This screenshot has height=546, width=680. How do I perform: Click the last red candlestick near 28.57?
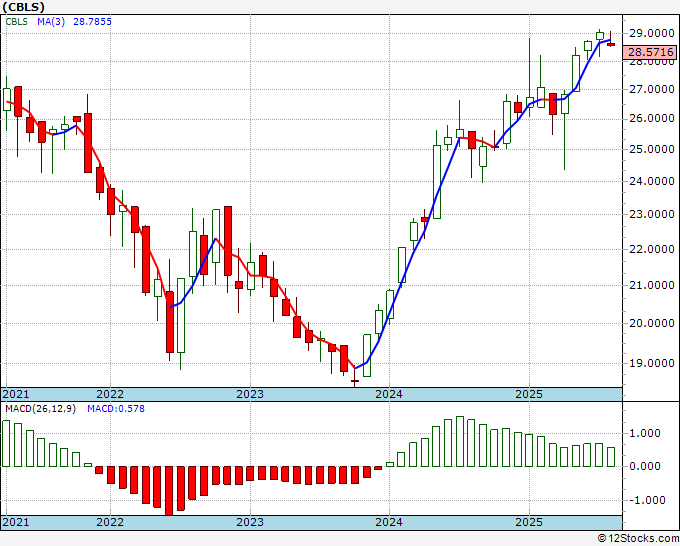click(x=611, y=43)
